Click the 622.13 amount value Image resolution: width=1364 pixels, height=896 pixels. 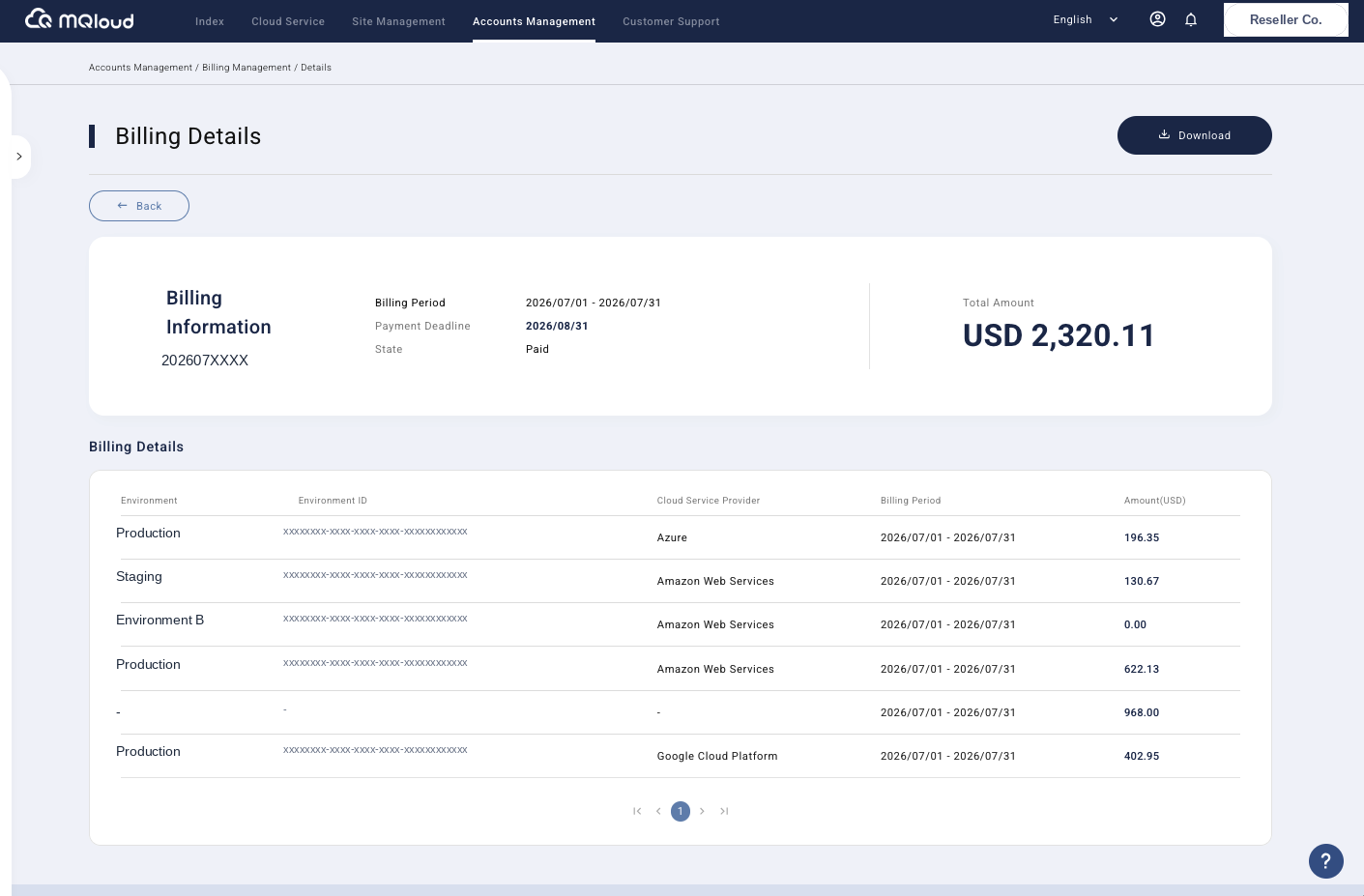point(1142,669)
